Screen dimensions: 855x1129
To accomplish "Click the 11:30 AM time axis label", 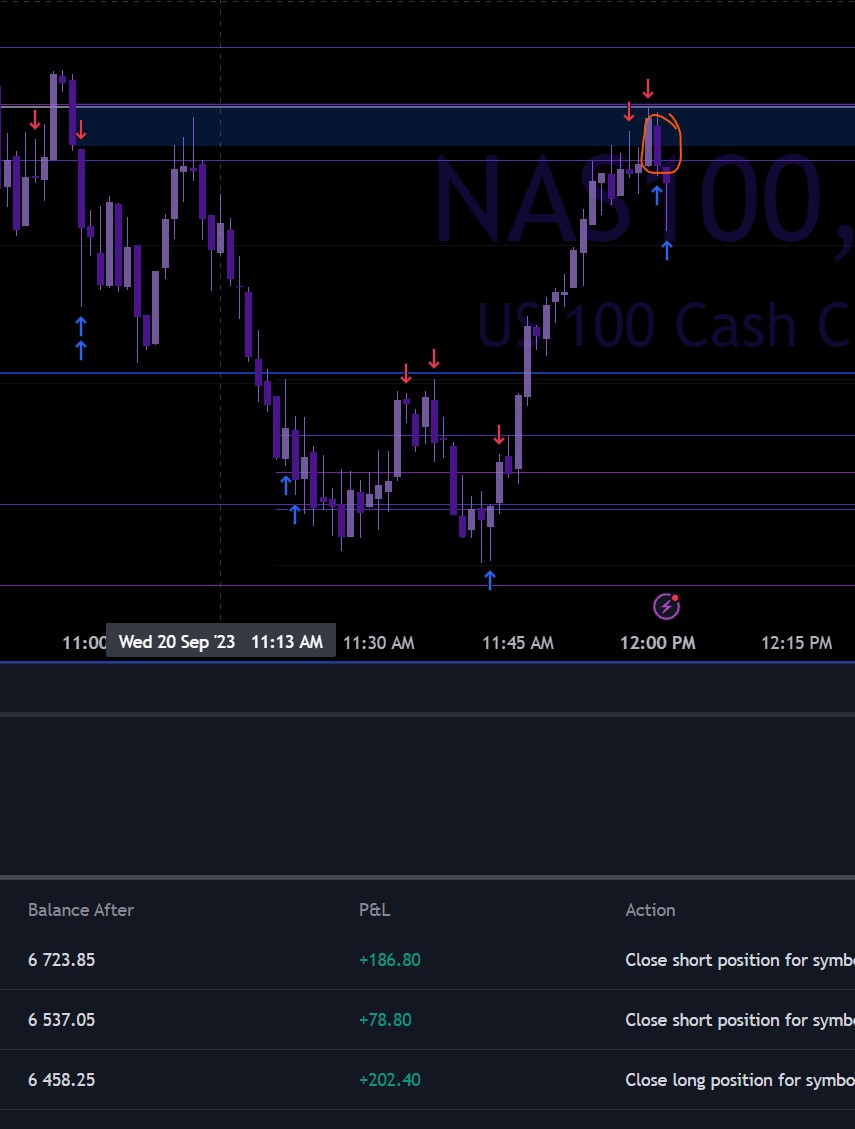I will click(379, 642).
